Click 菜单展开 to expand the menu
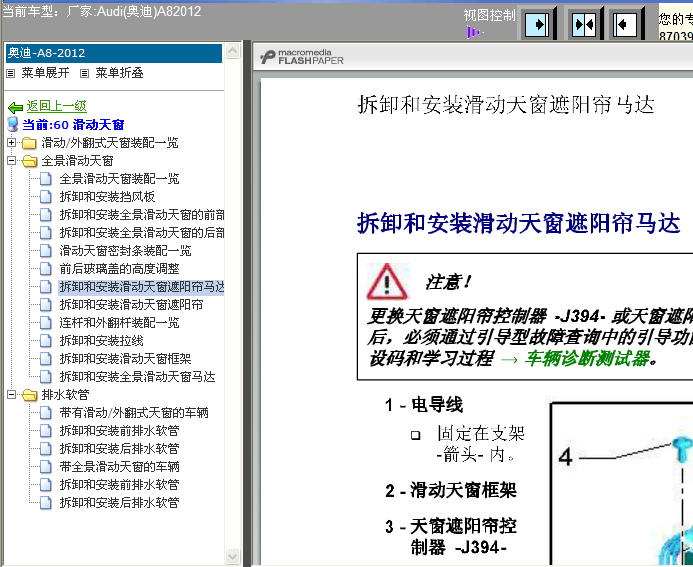The image size is (693, 567). 45,73
